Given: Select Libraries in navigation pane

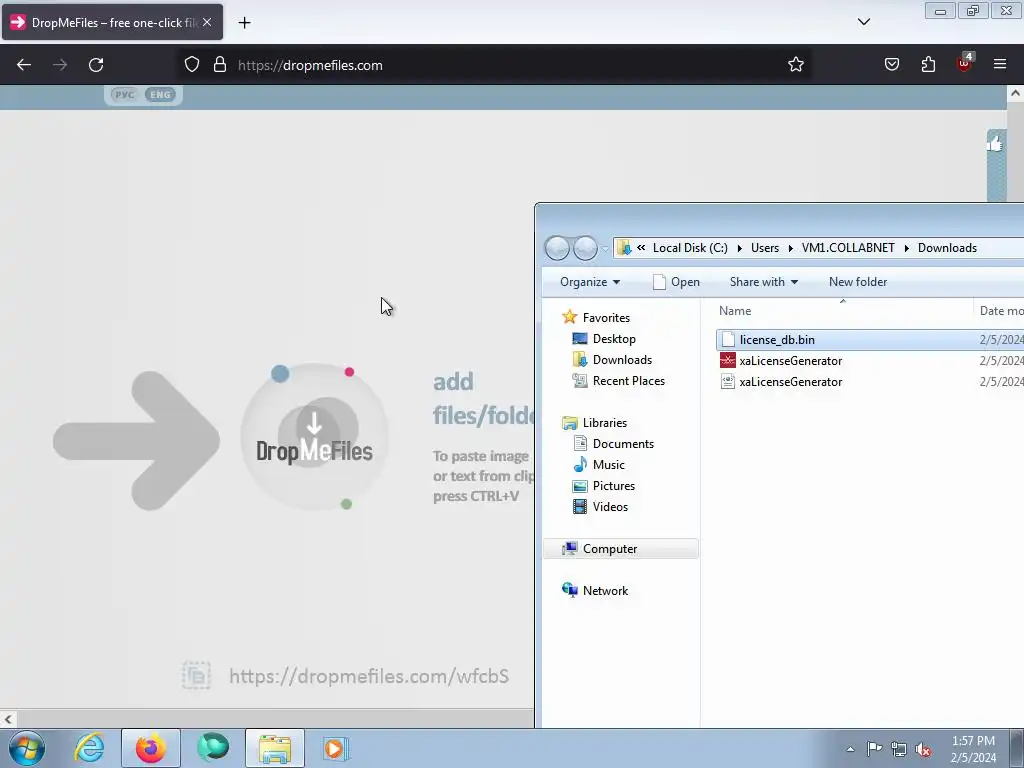Looking at the screenshot, I should (605, 423).
